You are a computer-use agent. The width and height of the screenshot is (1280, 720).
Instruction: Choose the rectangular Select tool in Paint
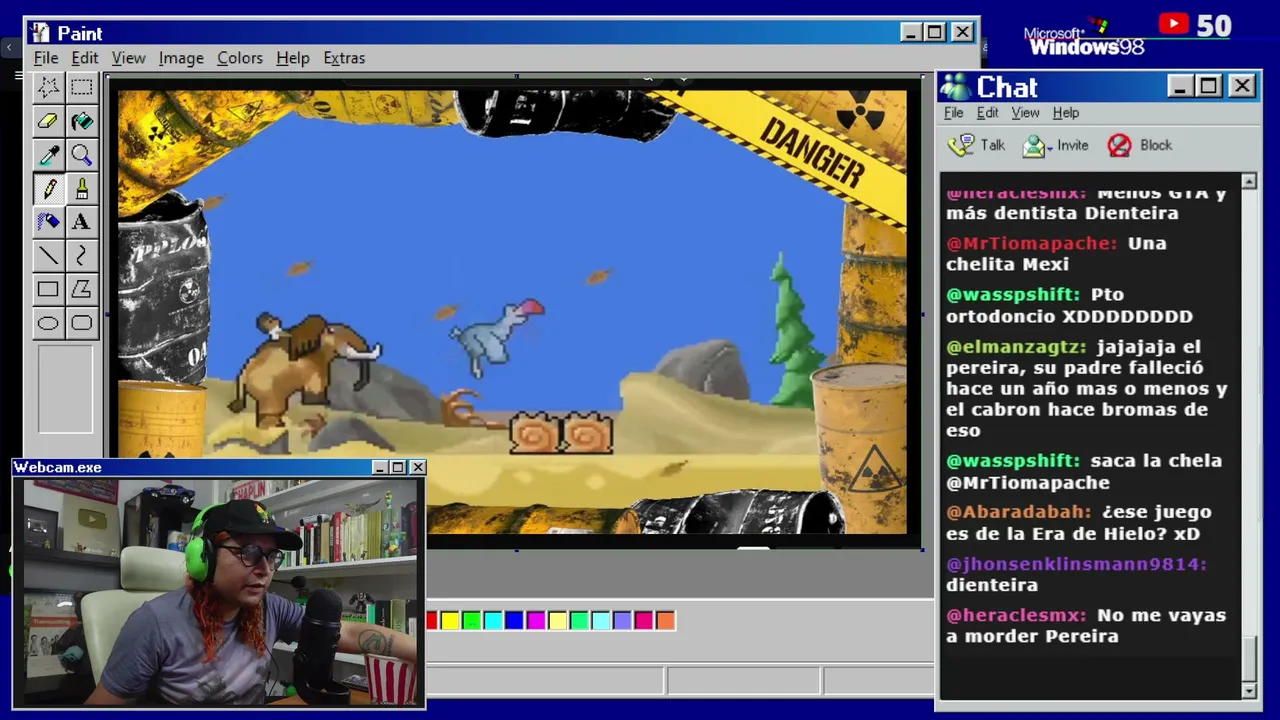pos(81,87)
